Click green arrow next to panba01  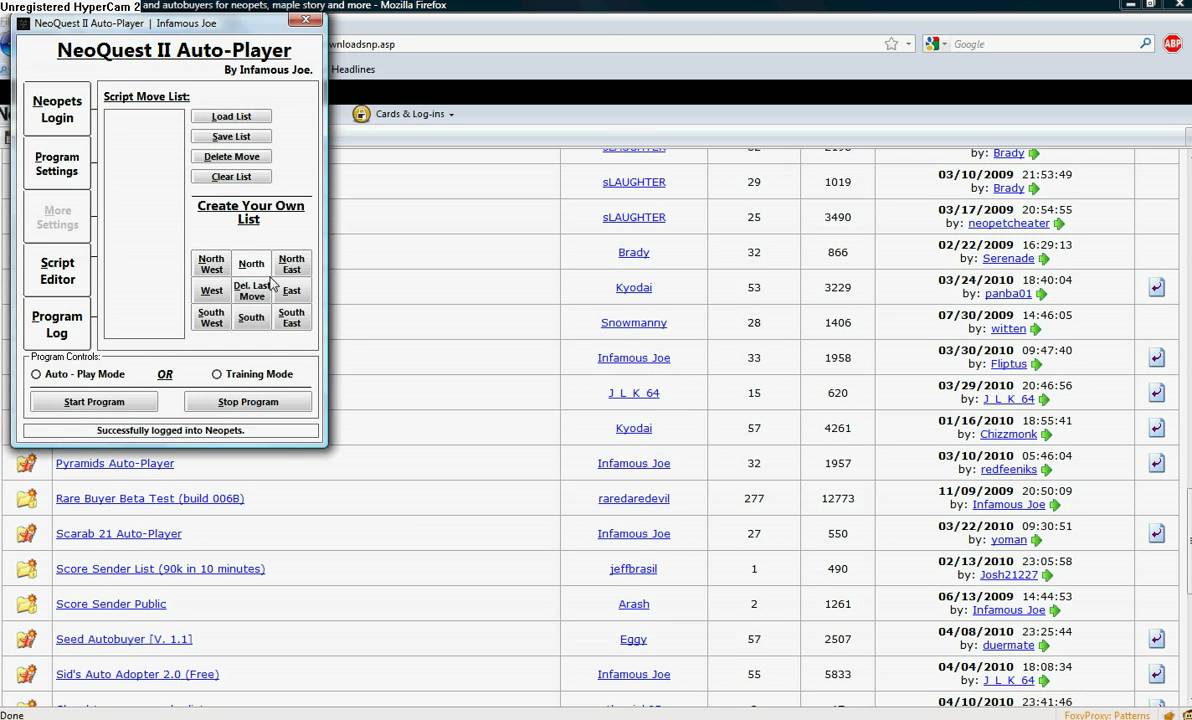click(x=1041, y=293)
